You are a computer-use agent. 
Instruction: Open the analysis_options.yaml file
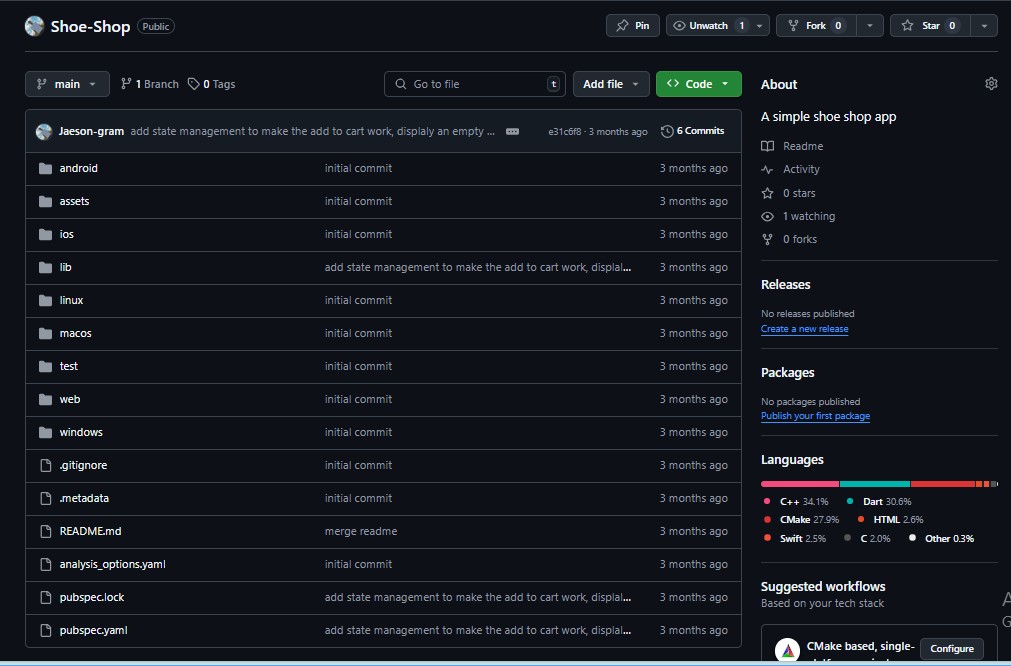tap(112, 564)
